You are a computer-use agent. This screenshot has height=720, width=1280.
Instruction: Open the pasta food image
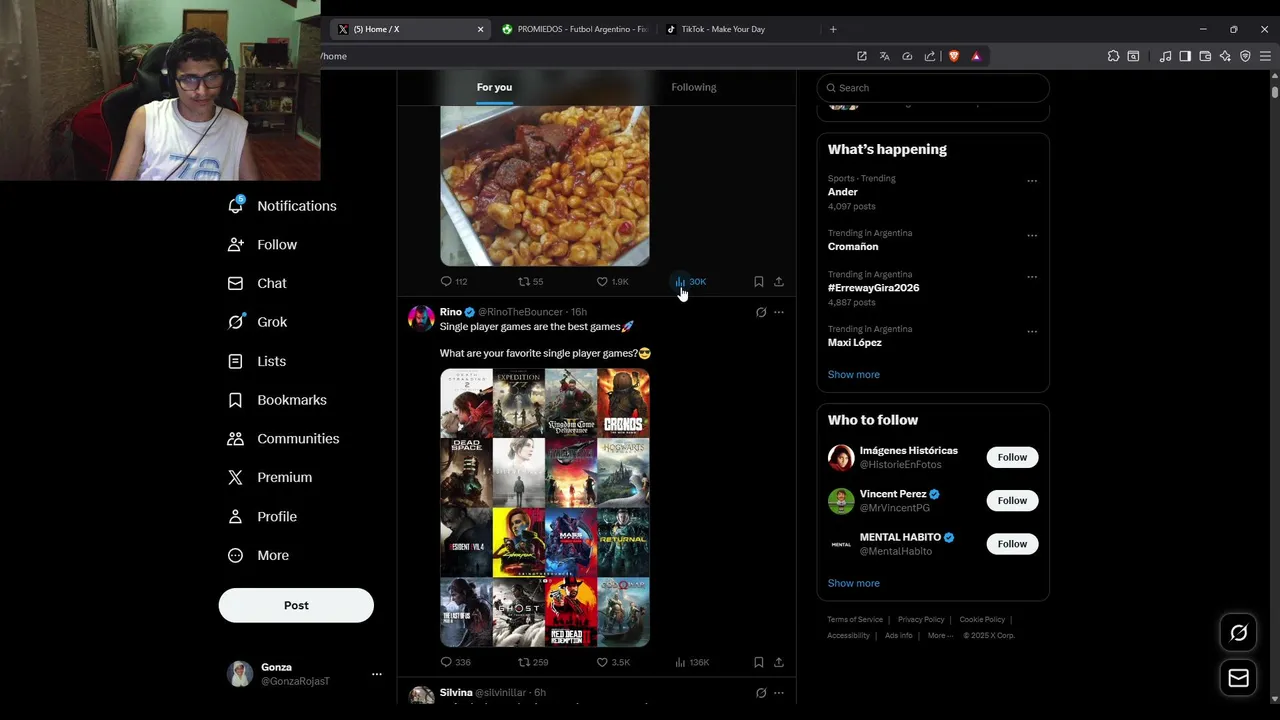click(545, 186)
